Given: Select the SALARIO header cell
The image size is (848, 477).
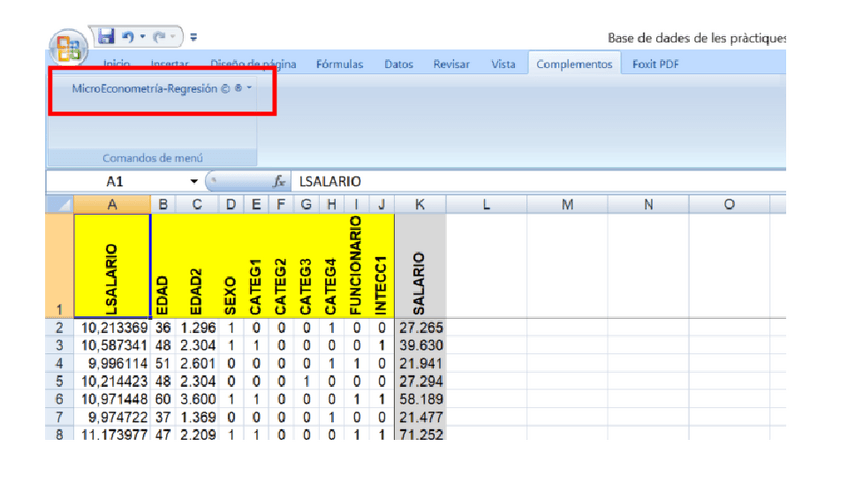Looking at the screenshot, I should [420, 266].
